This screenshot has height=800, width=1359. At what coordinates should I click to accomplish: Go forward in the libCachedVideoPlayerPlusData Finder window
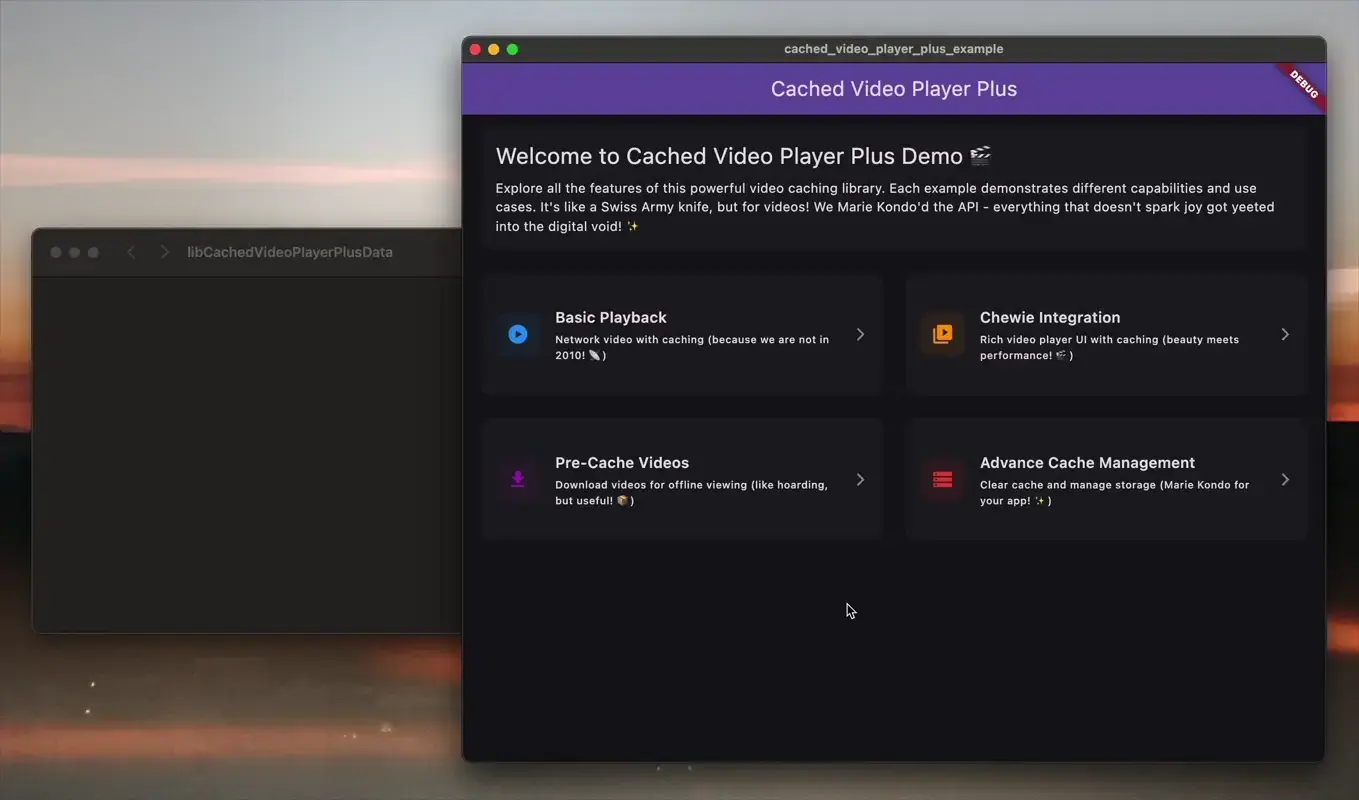tap(165, 252)
